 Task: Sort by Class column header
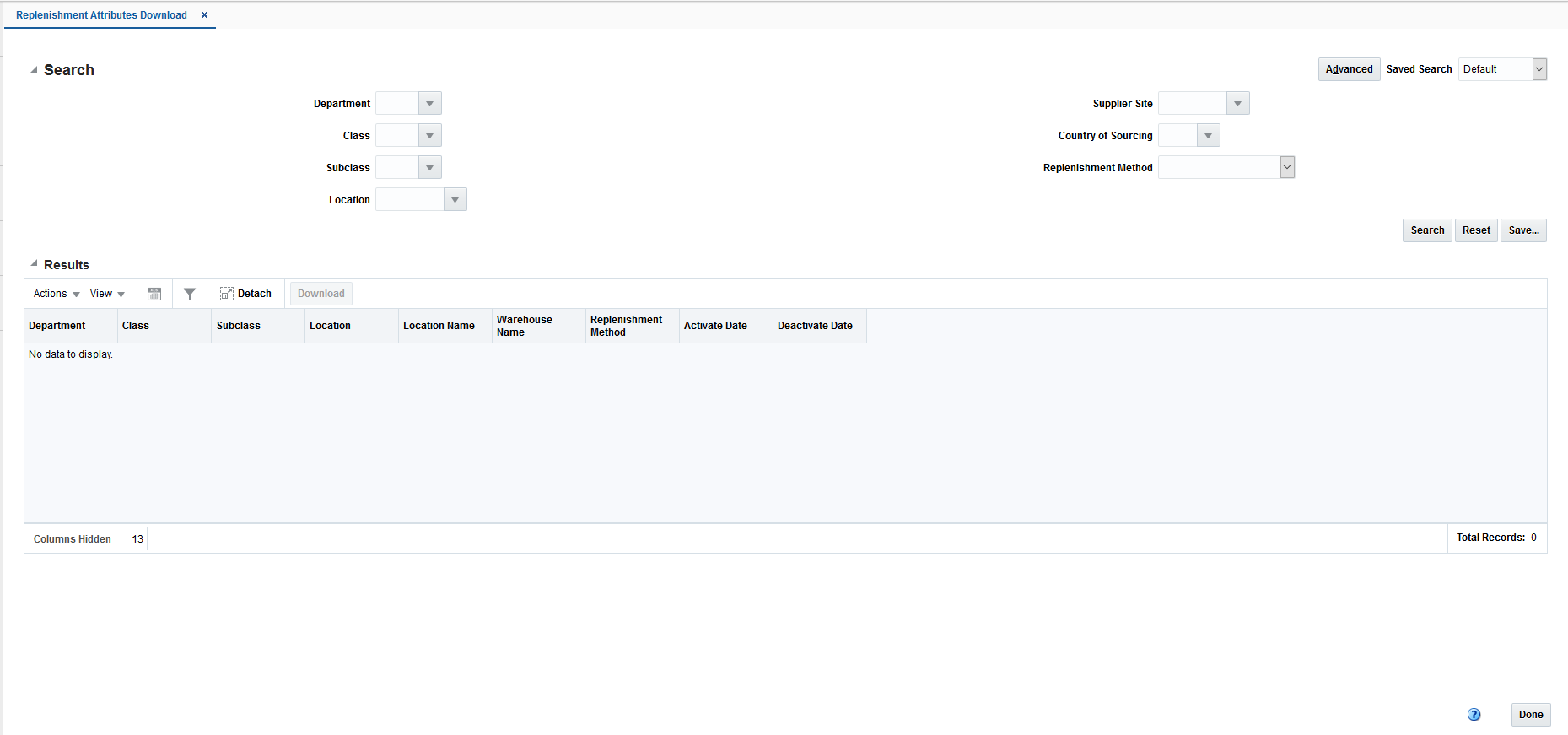click(x=164, y=326)
